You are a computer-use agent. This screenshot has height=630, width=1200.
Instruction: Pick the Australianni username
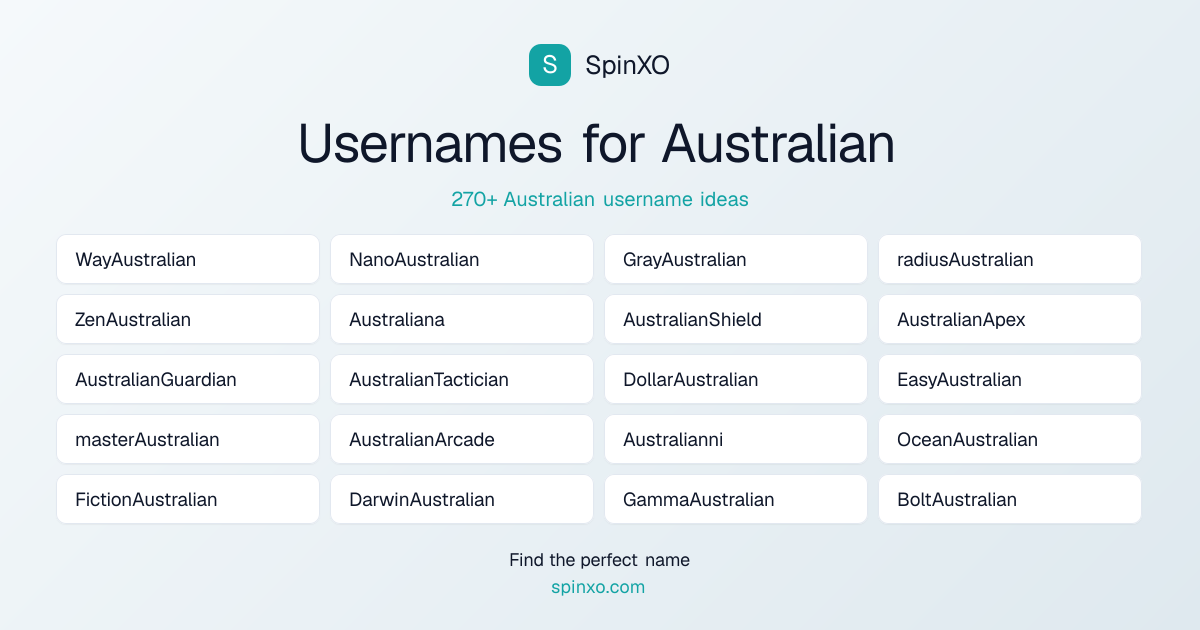pos(736,439)
